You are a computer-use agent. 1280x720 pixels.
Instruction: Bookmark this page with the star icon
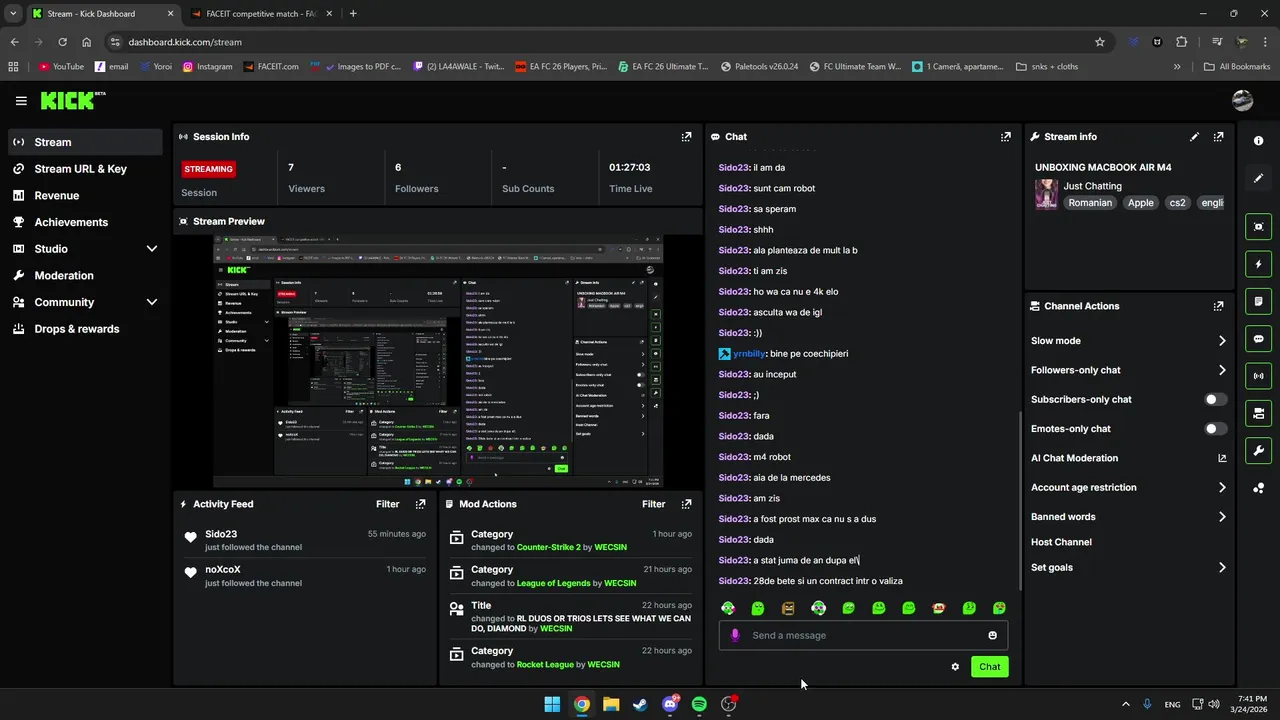(1100, 42)
